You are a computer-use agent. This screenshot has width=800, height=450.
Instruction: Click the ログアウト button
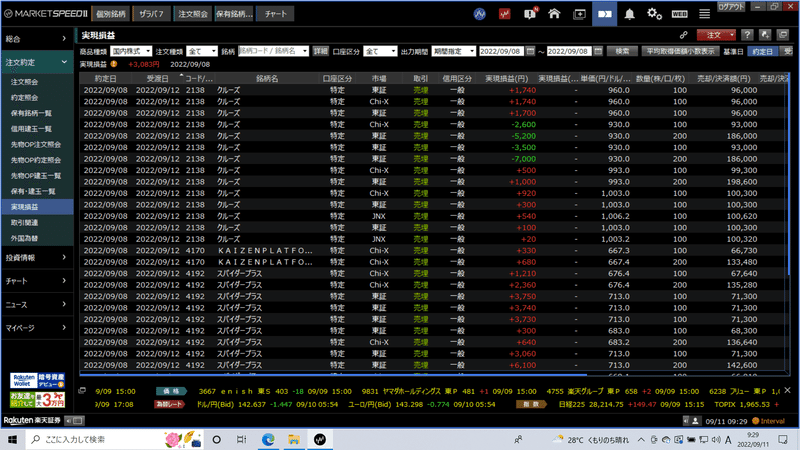pos(731,7)
